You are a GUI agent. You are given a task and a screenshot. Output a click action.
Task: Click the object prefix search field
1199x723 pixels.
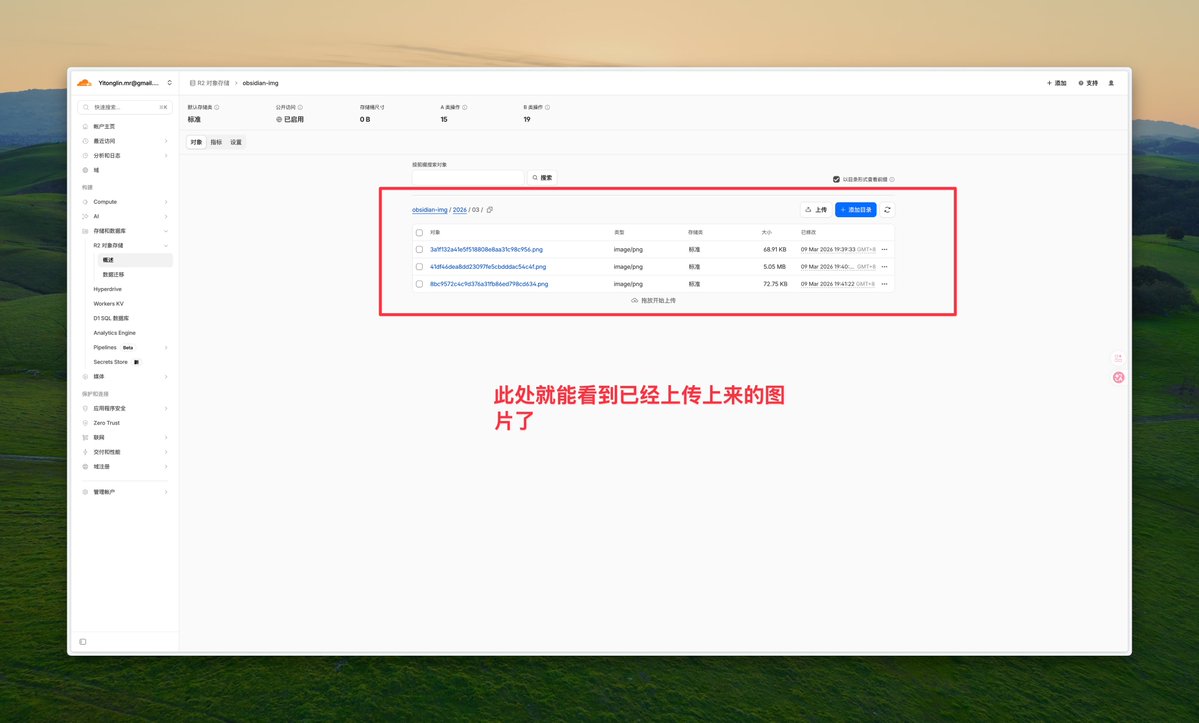(468, 177)
